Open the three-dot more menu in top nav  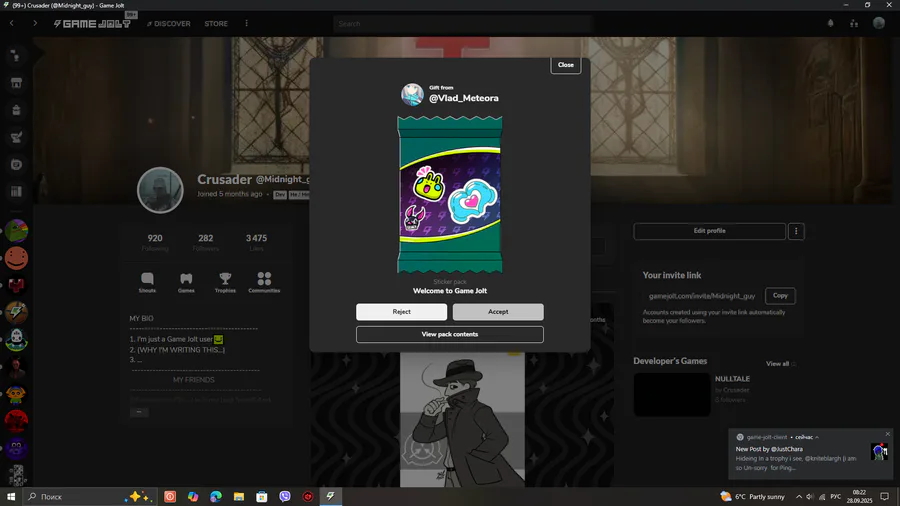point(246,24)
